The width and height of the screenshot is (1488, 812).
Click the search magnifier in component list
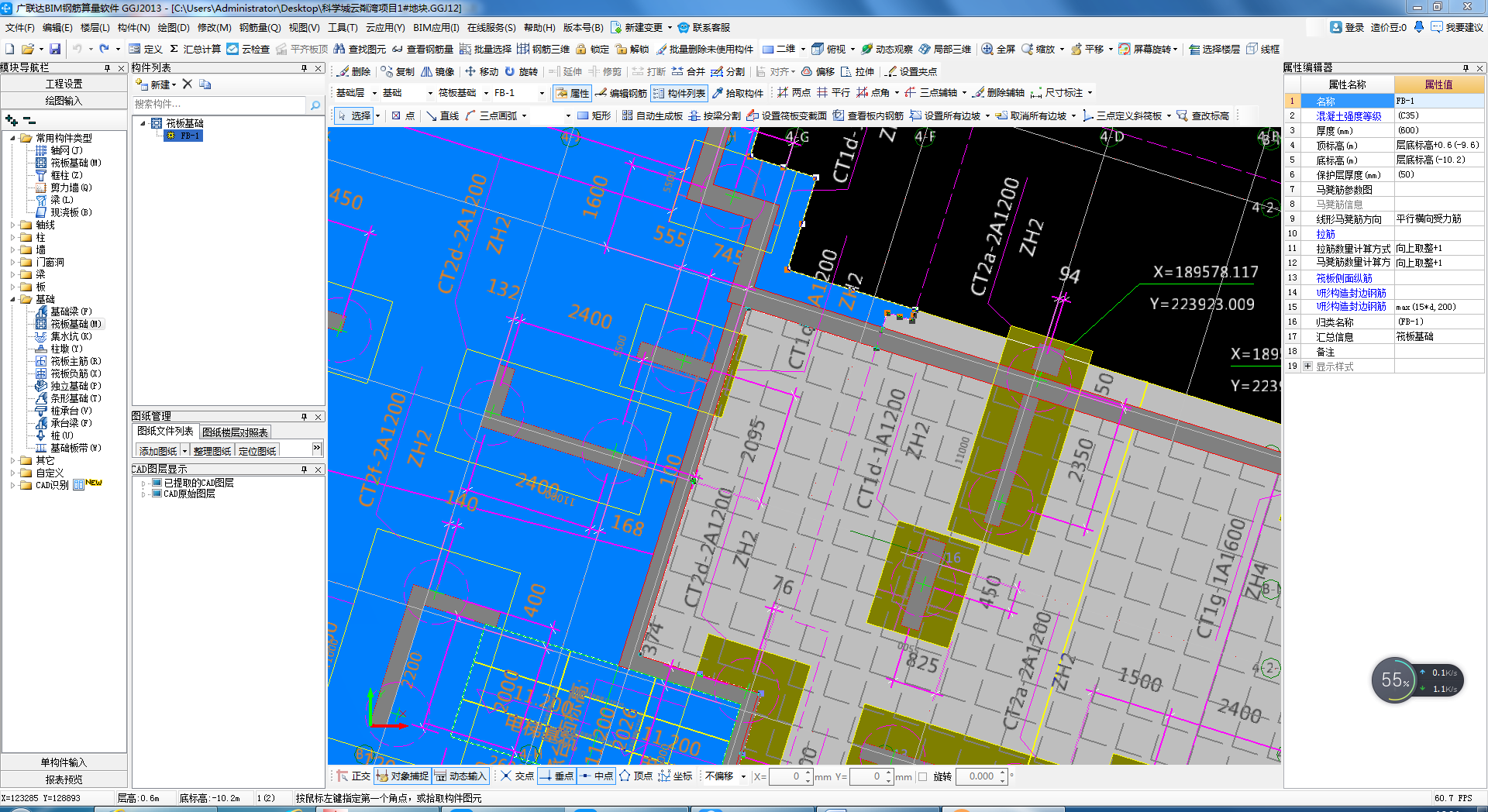[x=315, y=105]
